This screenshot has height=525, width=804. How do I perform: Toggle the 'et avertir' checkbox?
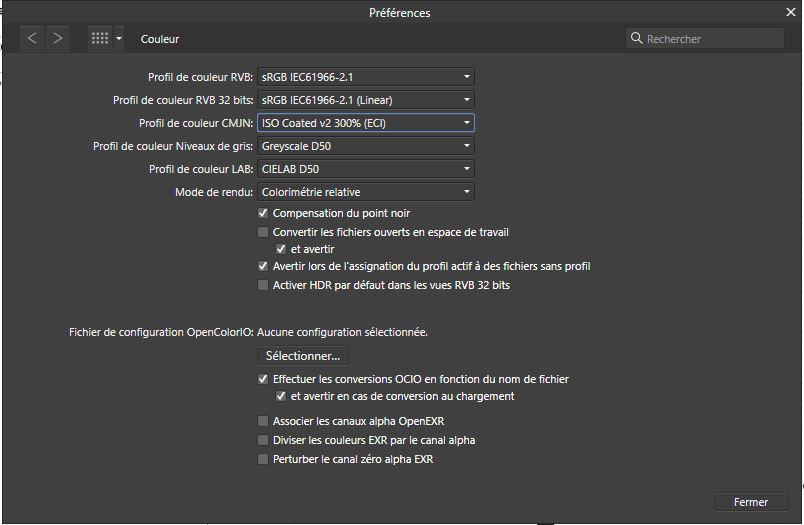(281, 249)
